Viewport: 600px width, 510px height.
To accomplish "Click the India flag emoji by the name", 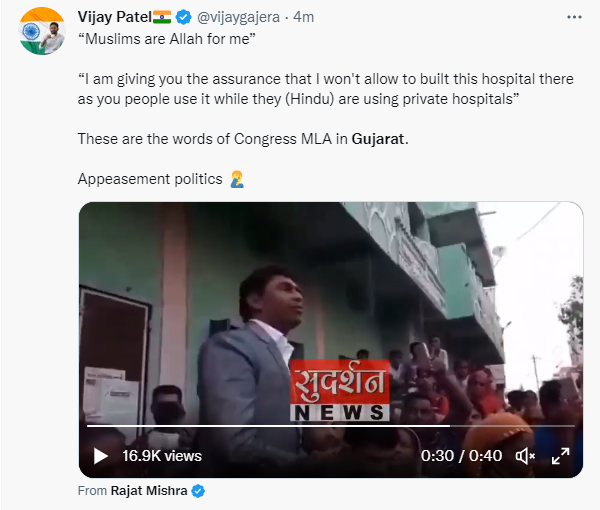I will pos(162,17).
